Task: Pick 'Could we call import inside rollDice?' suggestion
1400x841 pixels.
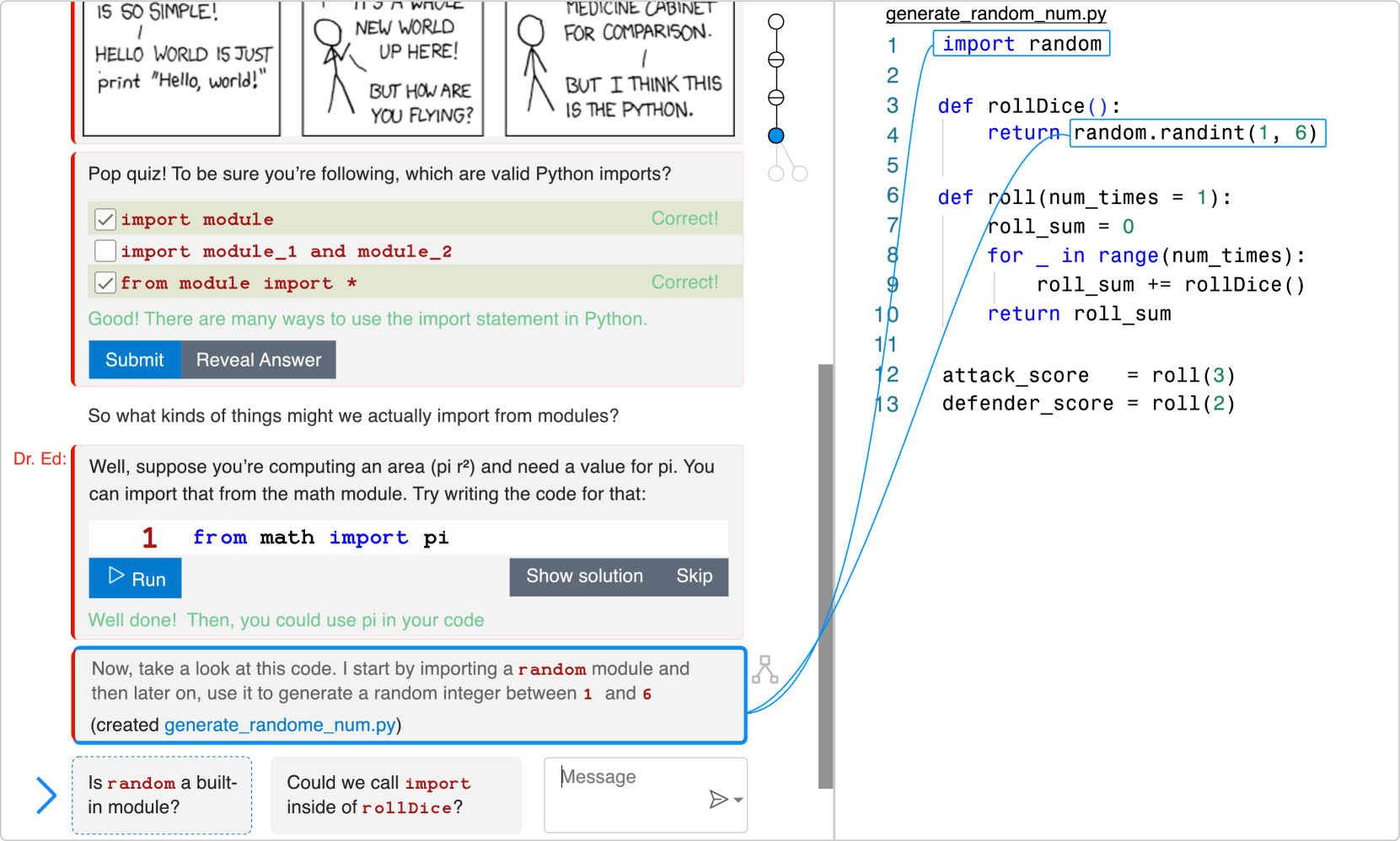Action: (x=395, y=795)
